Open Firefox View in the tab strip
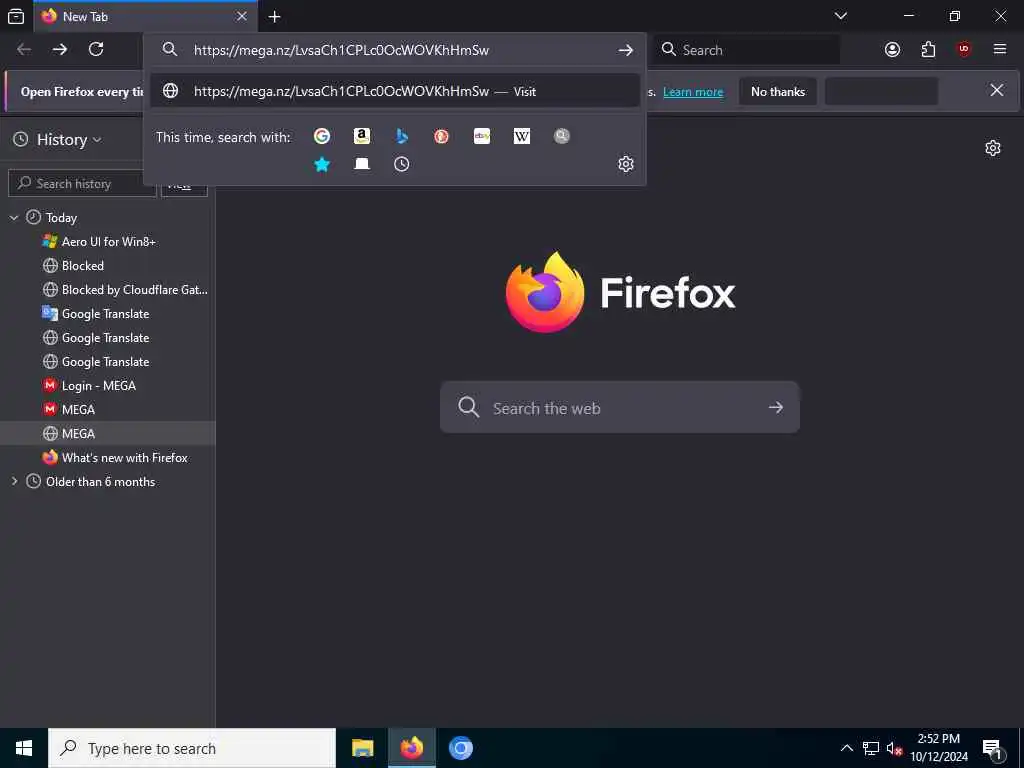Viewport: 1024px width, 768px height. click(16, 16)
